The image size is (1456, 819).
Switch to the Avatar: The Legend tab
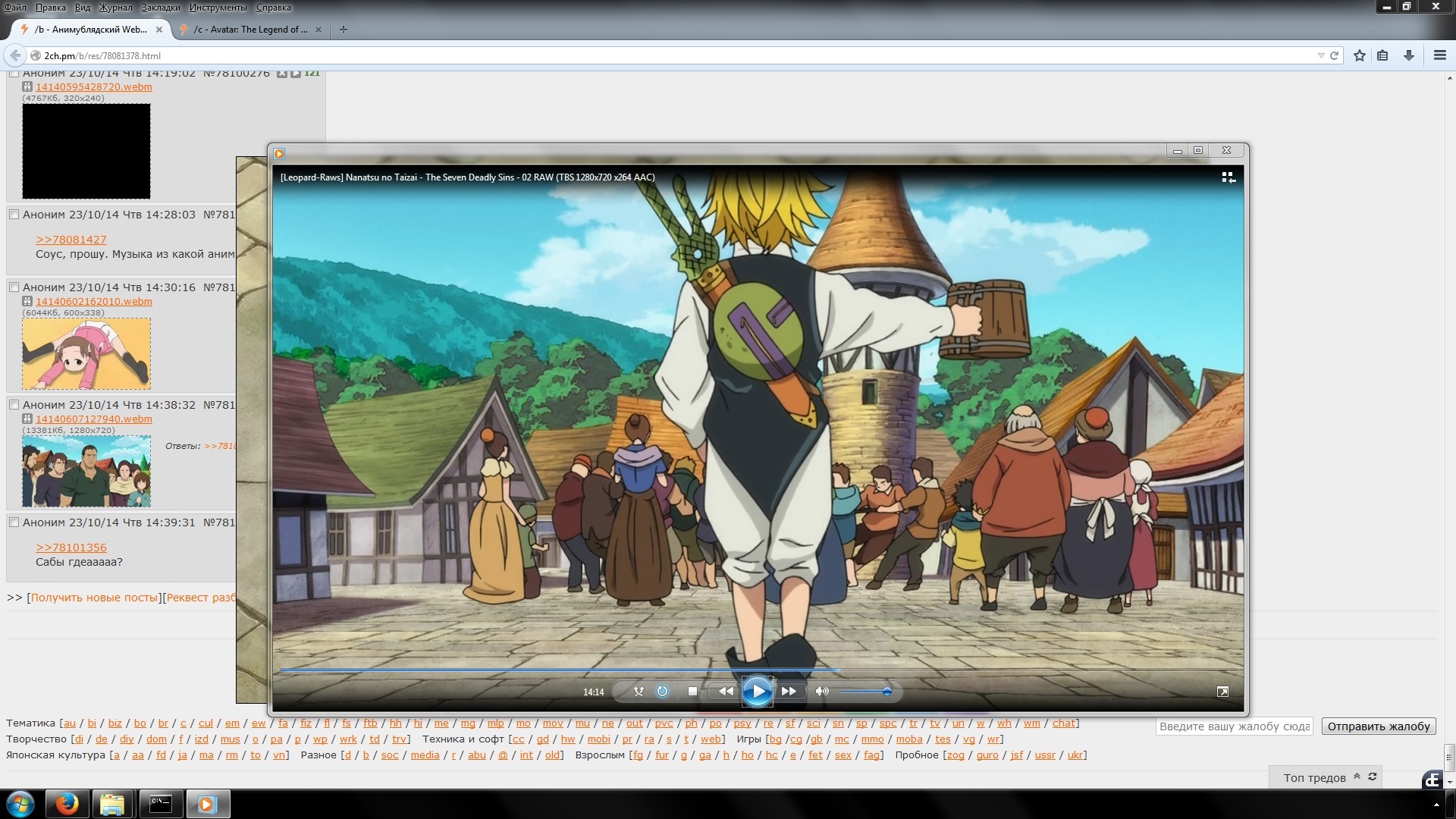(250, 30)
